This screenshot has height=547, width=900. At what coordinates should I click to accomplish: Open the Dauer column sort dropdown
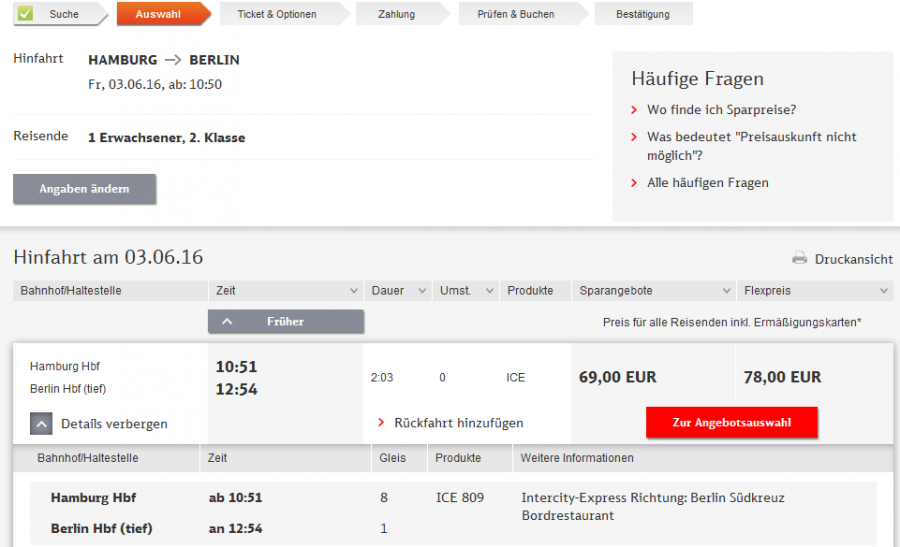point(422,291)
